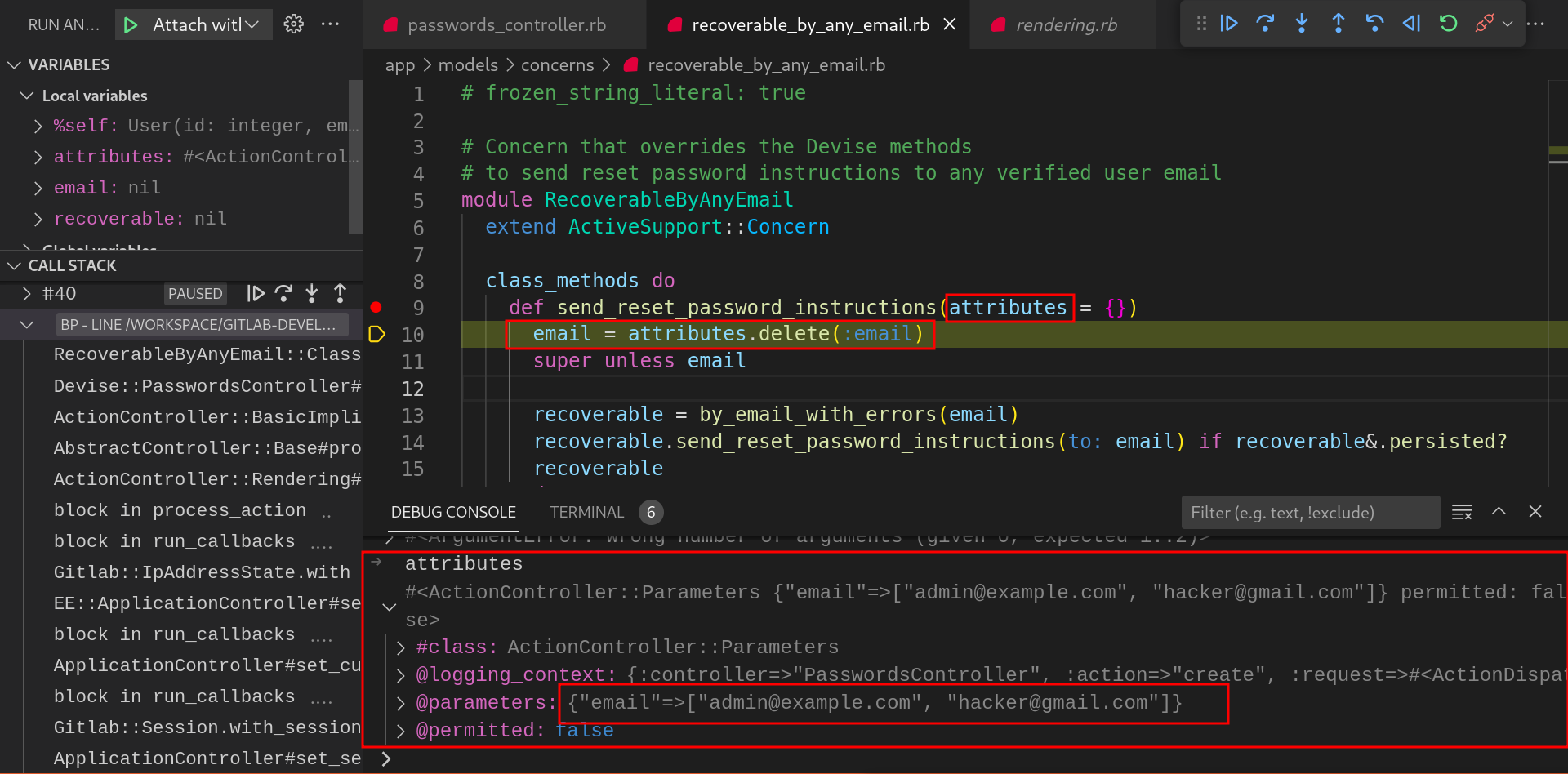This screenshot has height=774, width=1568.
Task: Close recoverable_by_any_email.rb tab
Action: click(x=950, y=24)
